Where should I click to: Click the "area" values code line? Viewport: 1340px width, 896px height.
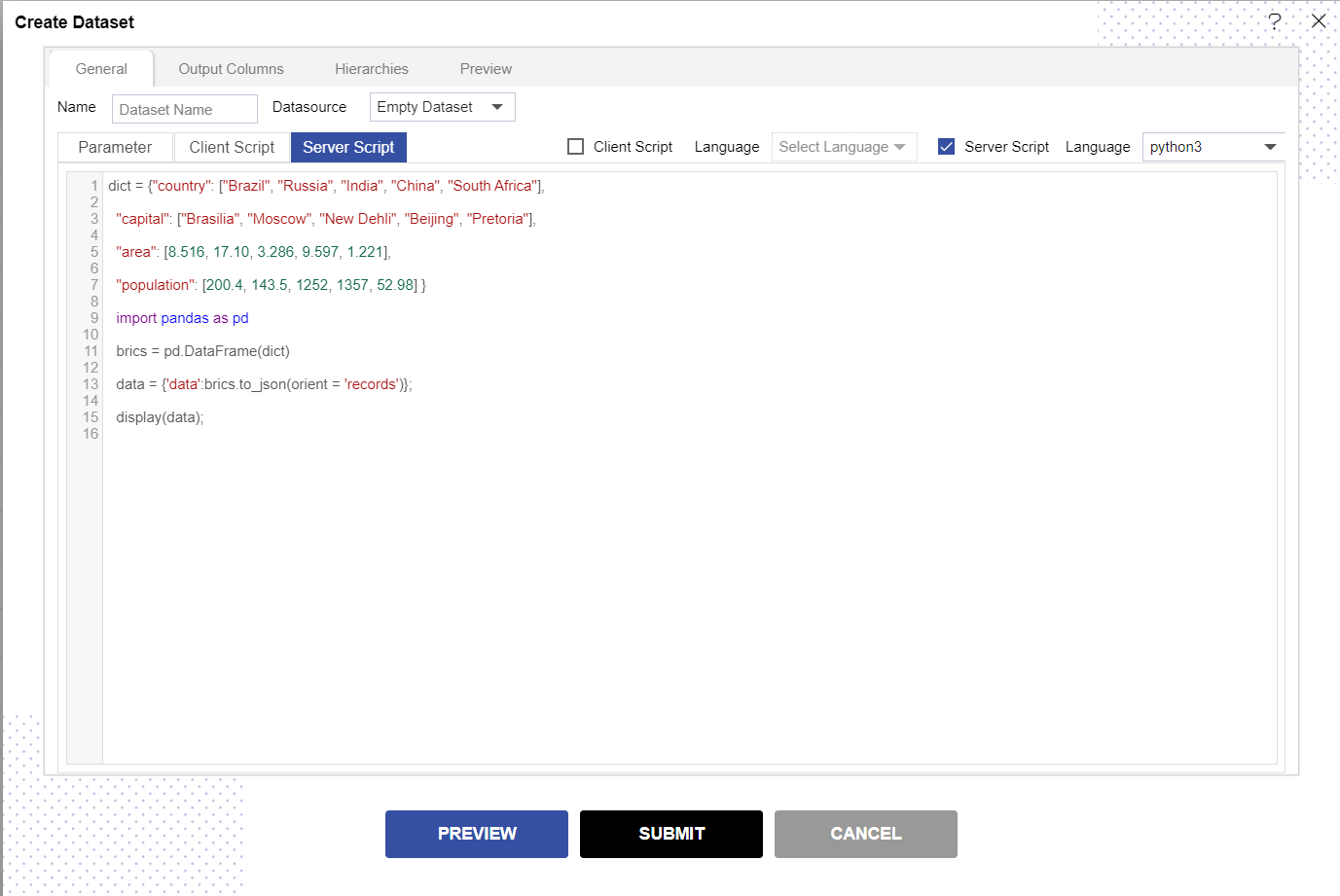tap(253, 252)
